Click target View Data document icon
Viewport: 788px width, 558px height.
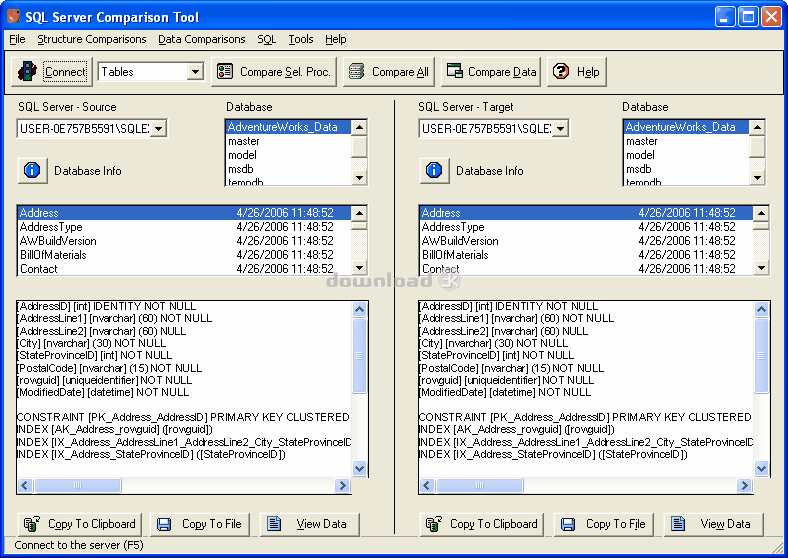click(678, 524)
